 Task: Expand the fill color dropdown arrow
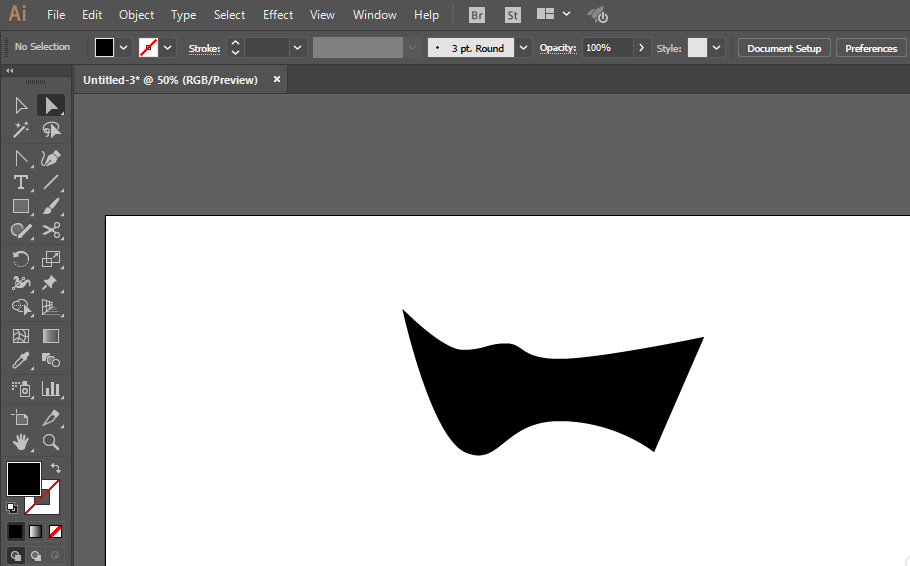(124, 48)
